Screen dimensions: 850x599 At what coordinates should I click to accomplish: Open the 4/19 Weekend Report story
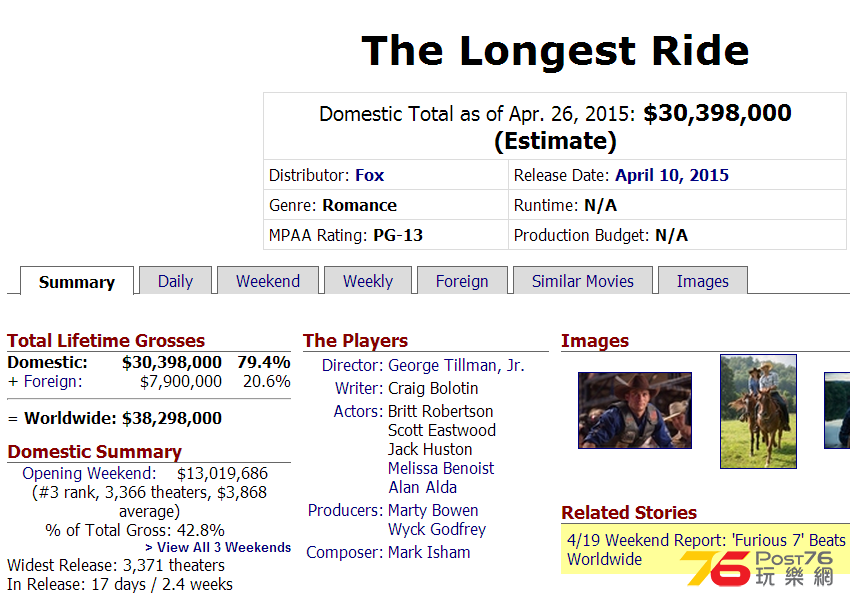(706, 549)
